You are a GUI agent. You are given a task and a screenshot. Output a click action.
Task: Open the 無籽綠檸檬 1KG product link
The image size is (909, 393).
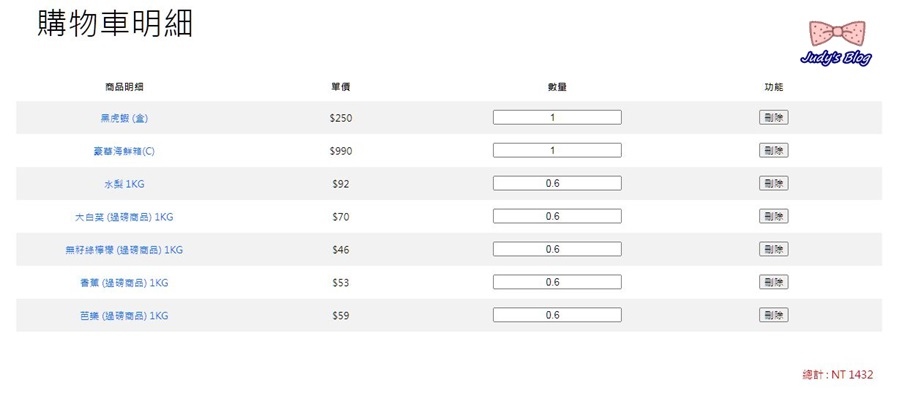pos(124,250)
